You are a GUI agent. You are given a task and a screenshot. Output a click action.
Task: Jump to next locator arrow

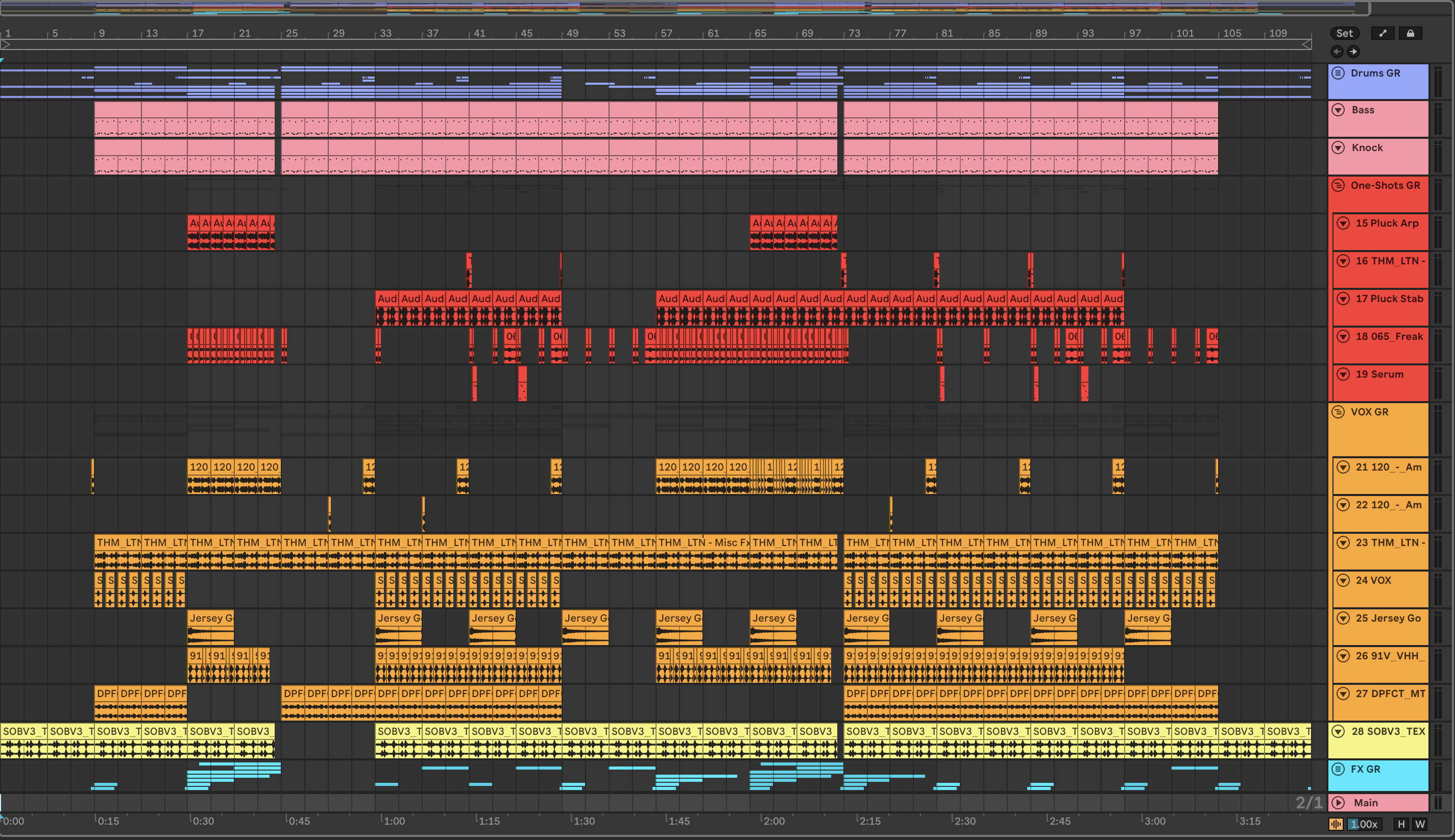1353,52
